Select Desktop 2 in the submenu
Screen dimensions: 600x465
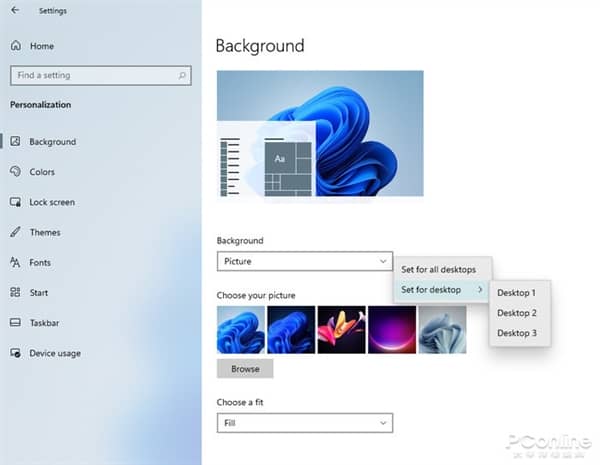[x=517, y=313]
